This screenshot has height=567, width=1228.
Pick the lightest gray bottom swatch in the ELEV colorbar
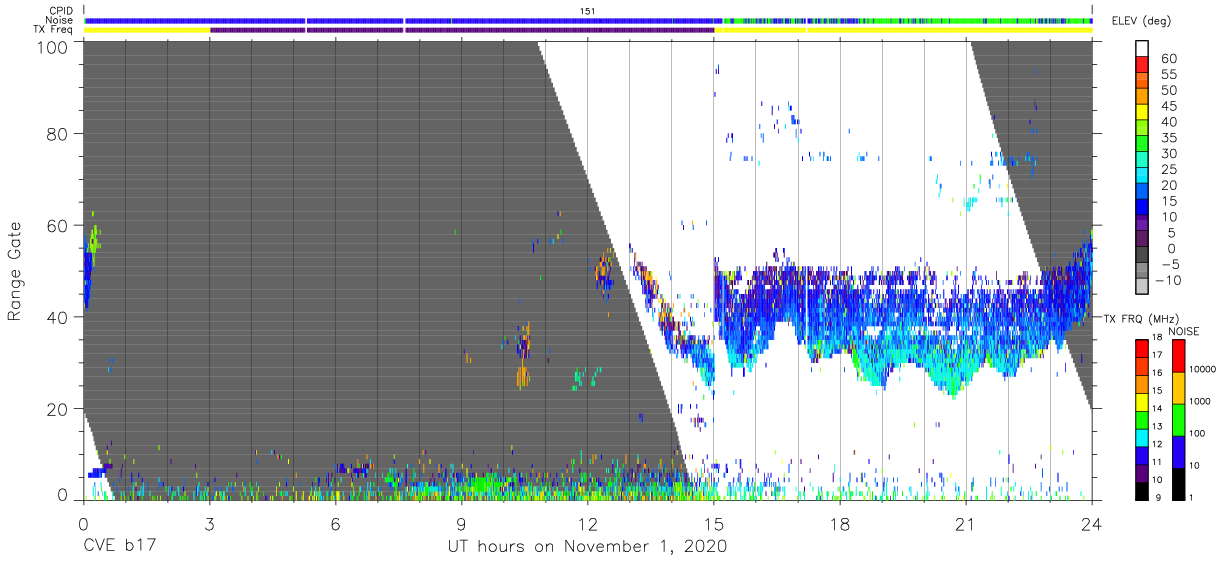point(1144,286)
